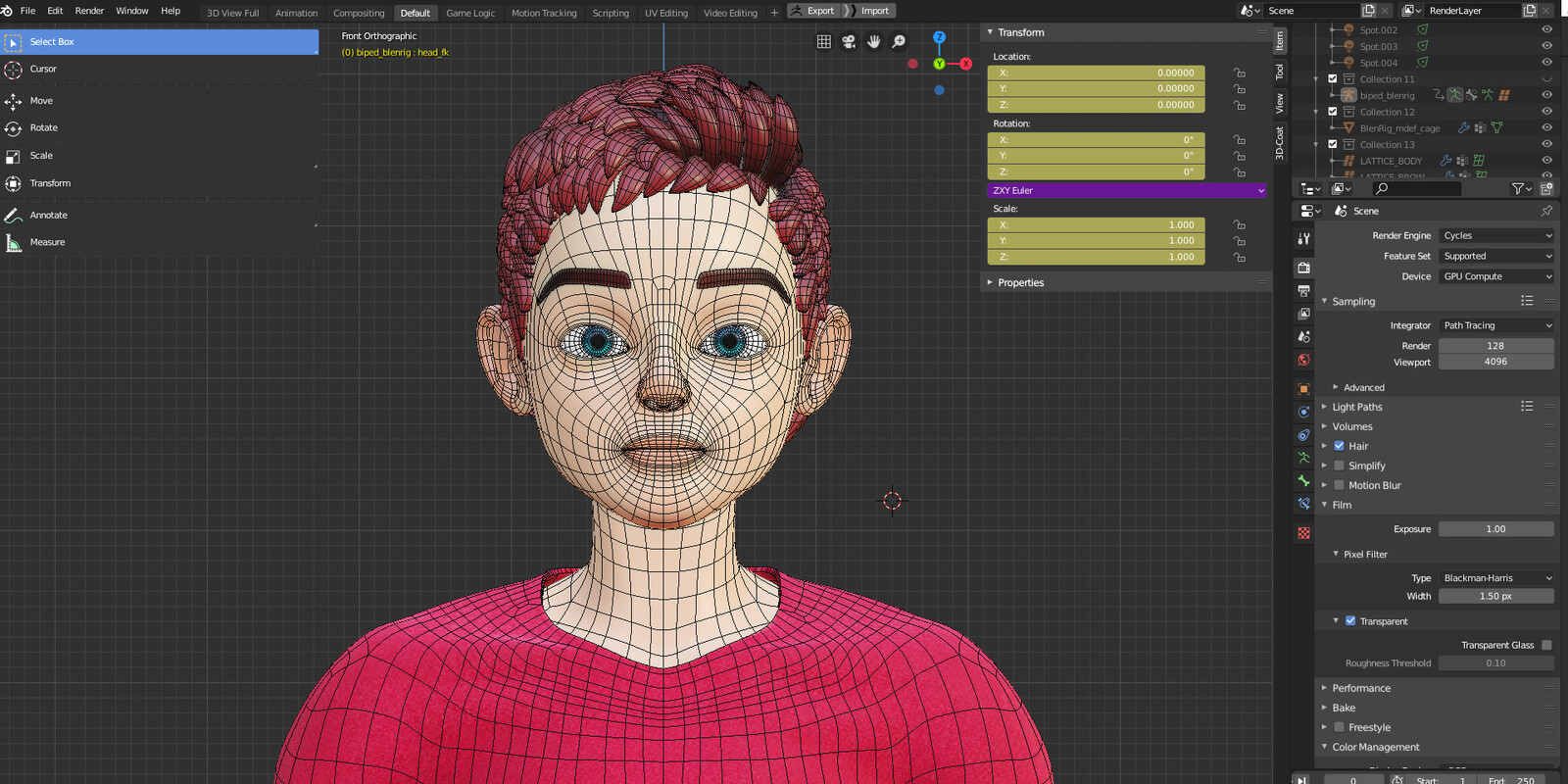The height and width of the screenshot is (784, 1568).
Task: Uncheck the Transparent film checkbox
Action: click(x=1350, y=621)
